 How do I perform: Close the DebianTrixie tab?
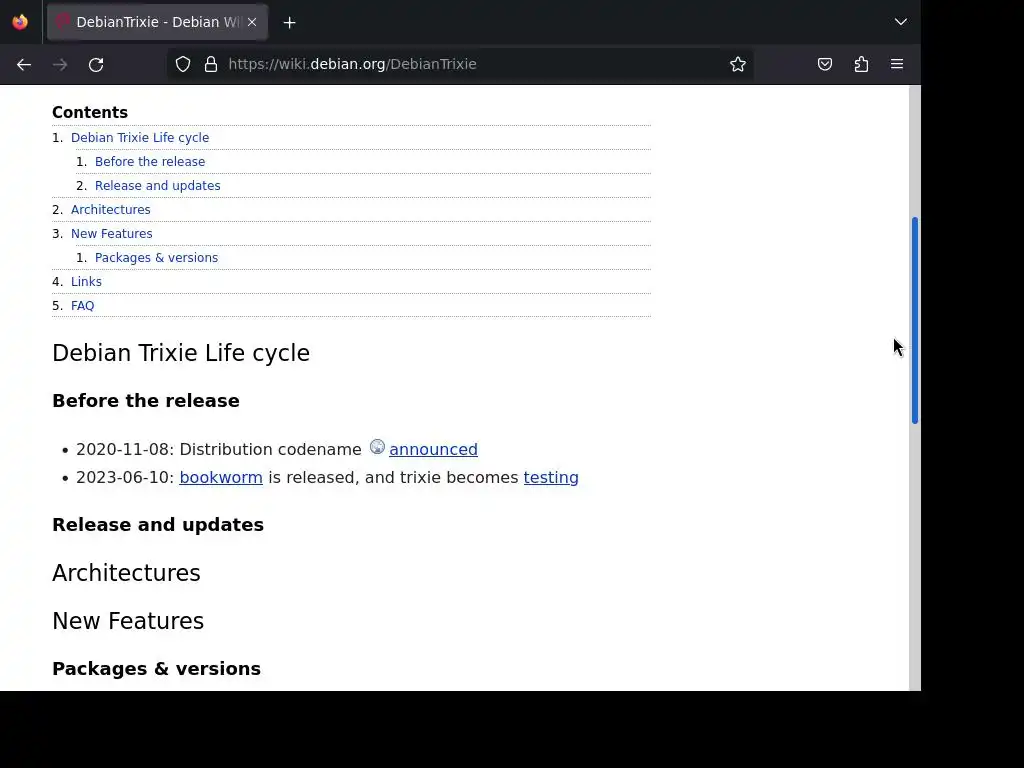(252, 22)
